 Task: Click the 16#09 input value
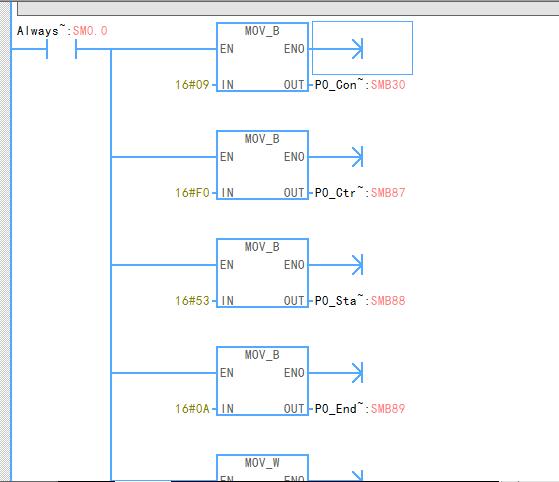click(192, 85)
